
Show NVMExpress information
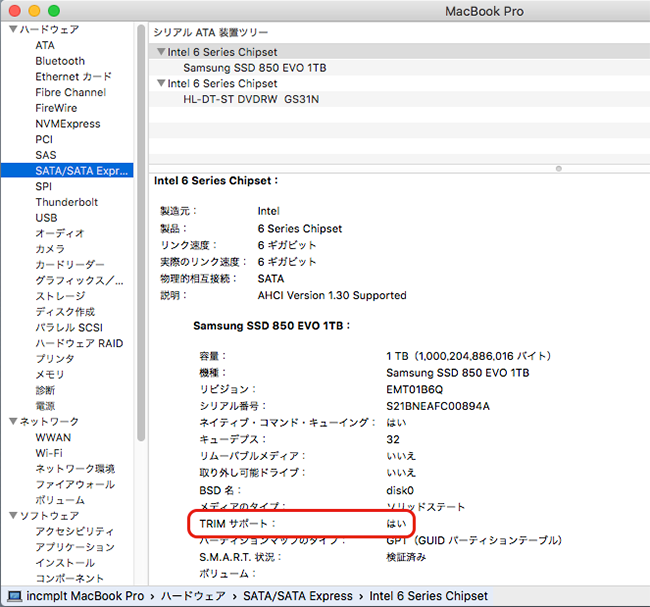68,124
